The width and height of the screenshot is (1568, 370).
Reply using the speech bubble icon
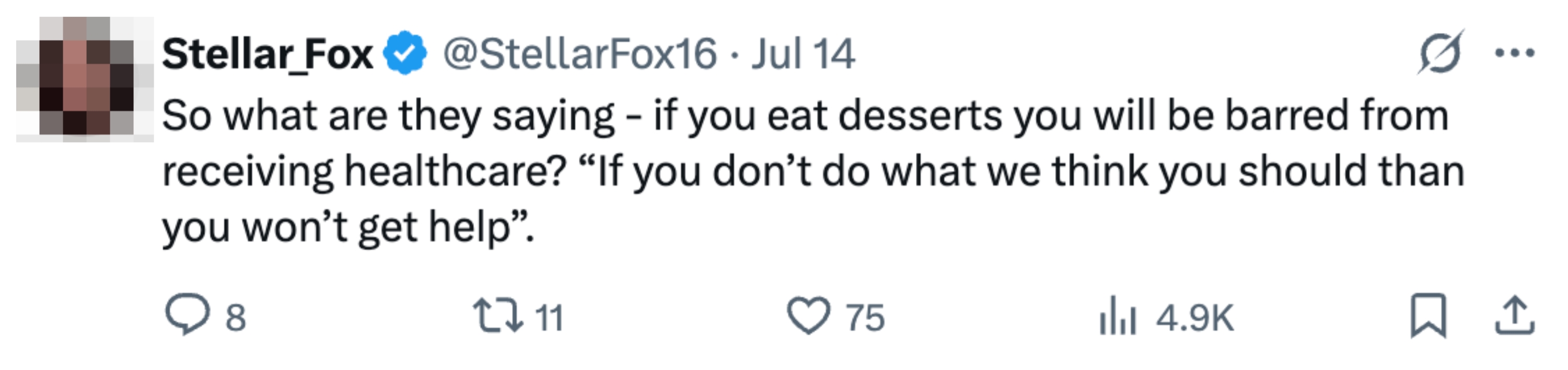click(x=188, y=315)
